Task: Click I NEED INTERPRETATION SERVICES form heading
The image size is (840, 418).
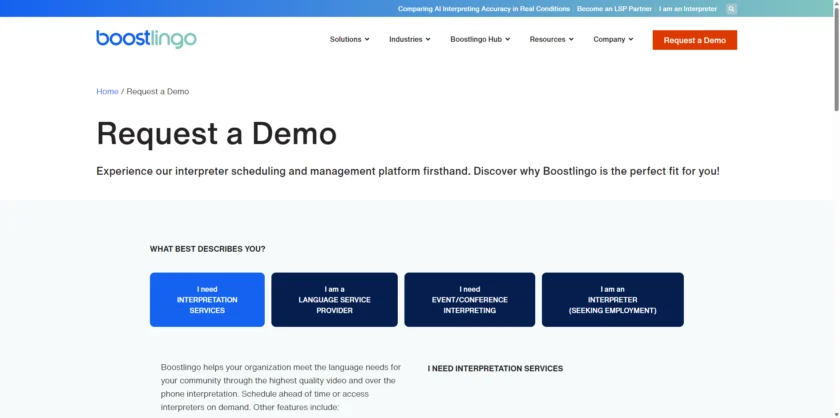Action: coord(495,369)
